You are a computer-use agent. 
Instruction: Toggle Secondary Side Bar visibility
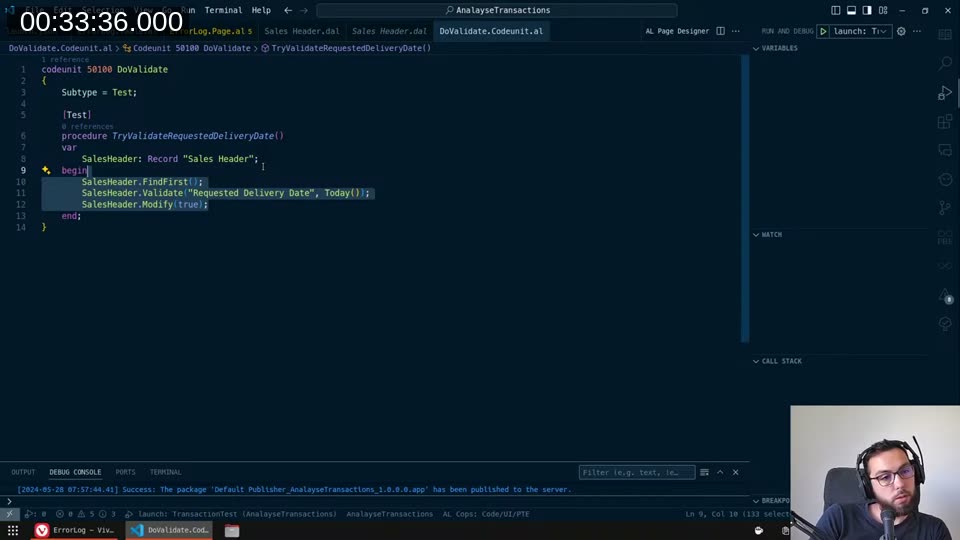(867, 10)
